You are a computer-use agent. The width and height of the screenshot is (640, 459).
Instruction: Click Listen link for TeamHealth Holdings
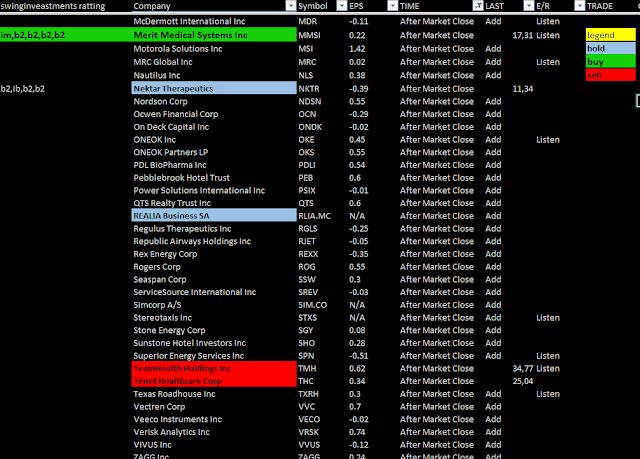point(548,368)
